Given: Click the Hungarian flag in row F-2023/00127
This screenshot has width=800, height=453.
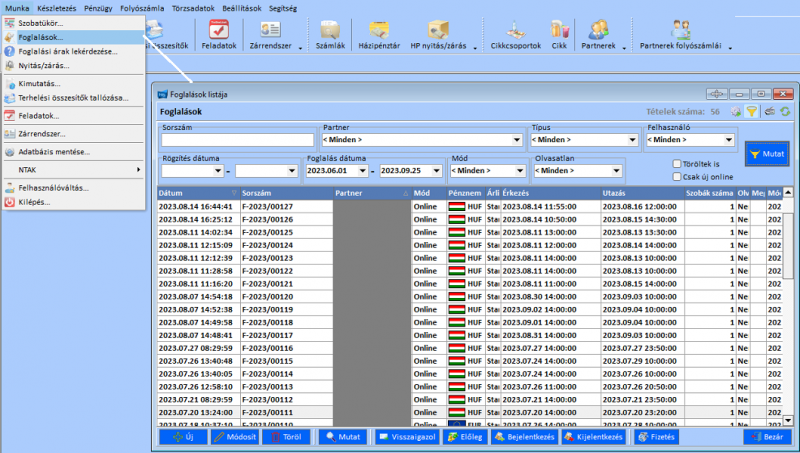Looking at the screenshot, I should pyautogui.click(x=457, y=207).
